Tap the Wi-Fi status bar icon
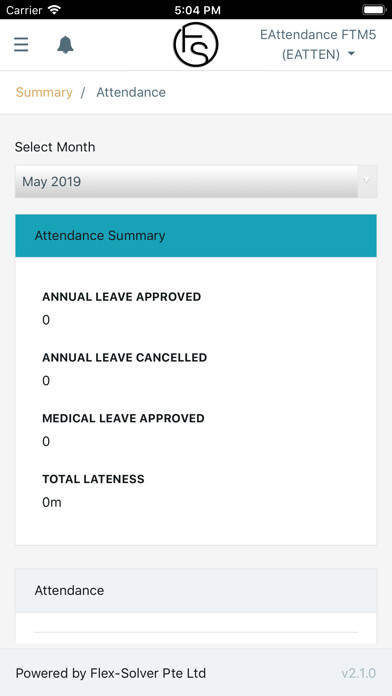The height and width of the screenshot is (696, 392). (55, 10)
